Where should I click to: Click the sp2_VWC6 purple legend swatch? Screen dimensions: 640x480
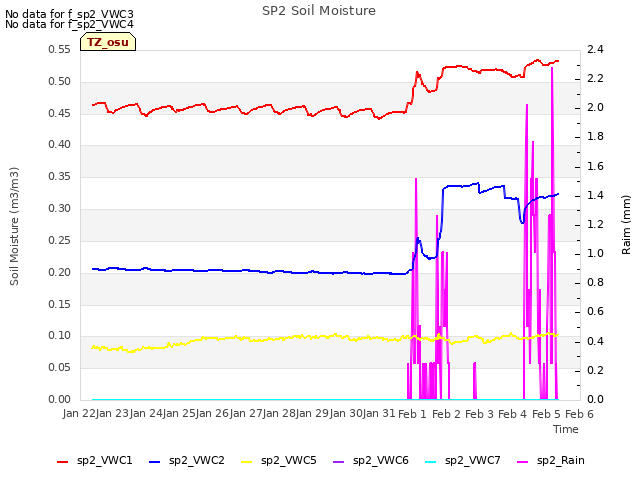(339, 462)
